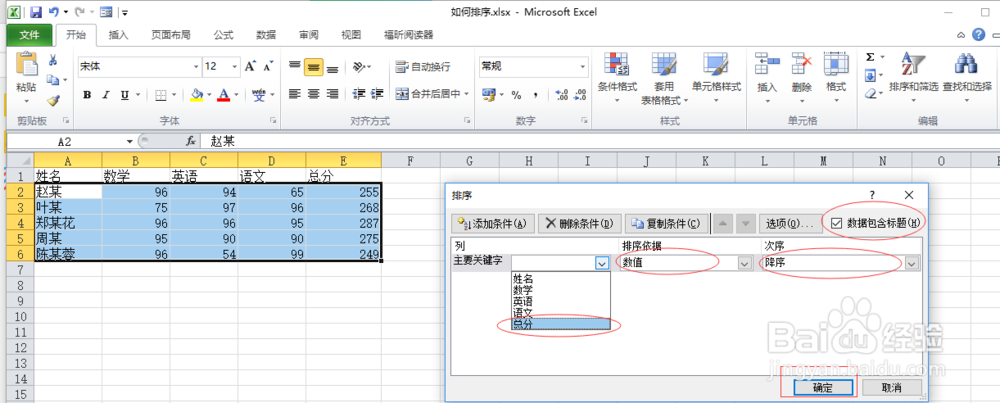Click the 选项 options button
Screen dimensions: 1000x403
click(790, 223)
